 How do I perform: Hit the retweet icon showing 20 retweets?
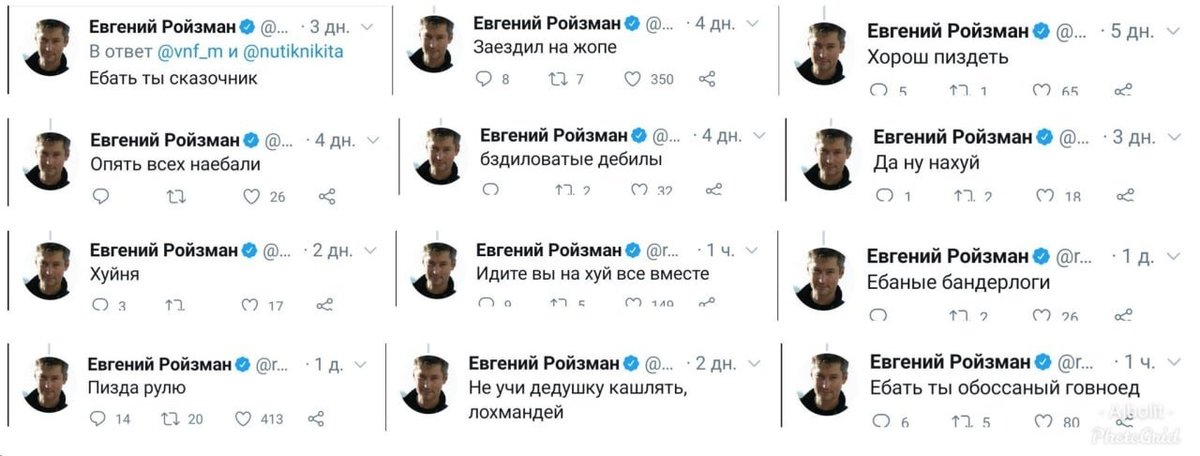(170, 419)
